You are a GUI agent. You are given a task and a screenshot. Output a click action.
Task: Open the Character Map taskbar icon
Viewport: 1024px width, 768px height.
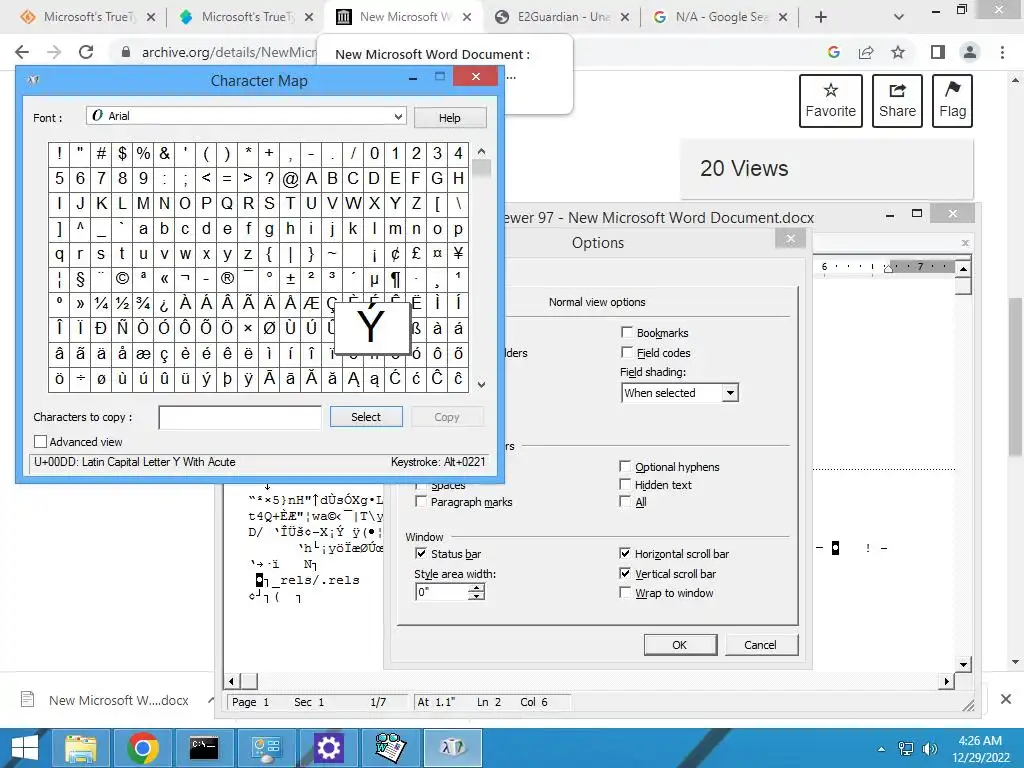click(x=453, y=748)
